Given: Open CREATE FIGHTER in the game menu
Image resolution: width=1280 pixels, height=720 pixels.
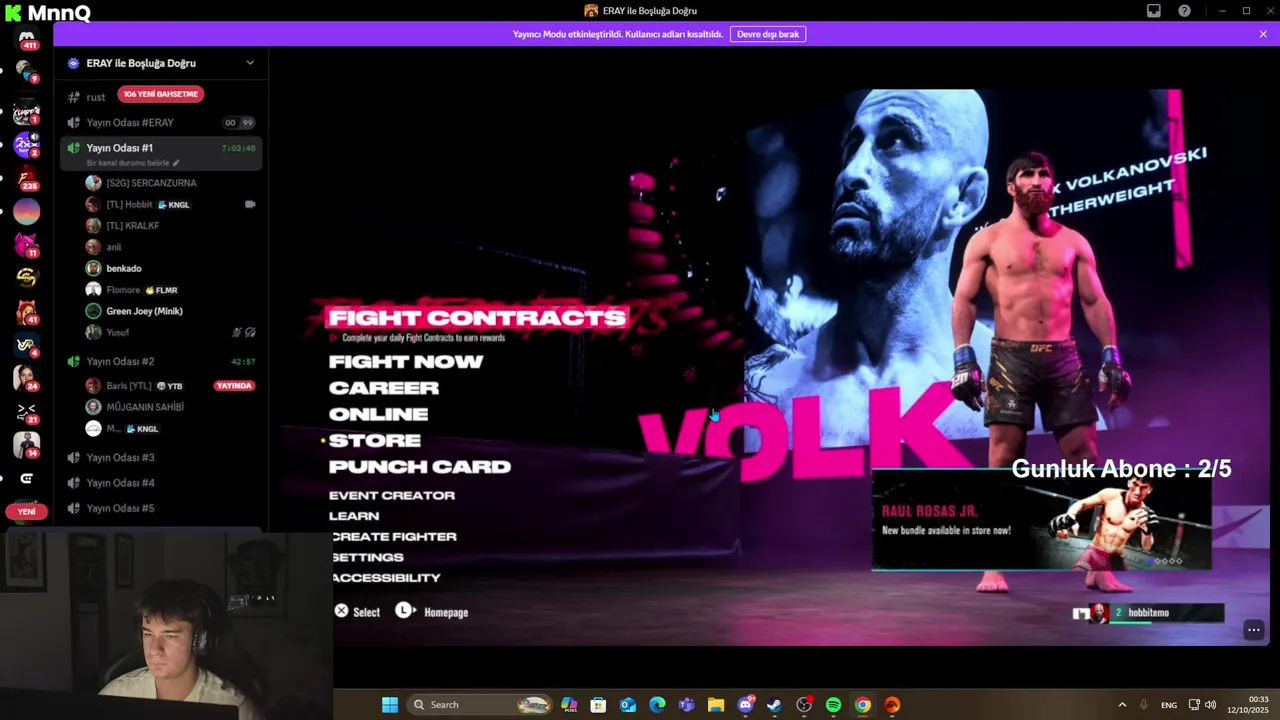Looking at the screenshot, I should tap(394, 537).
